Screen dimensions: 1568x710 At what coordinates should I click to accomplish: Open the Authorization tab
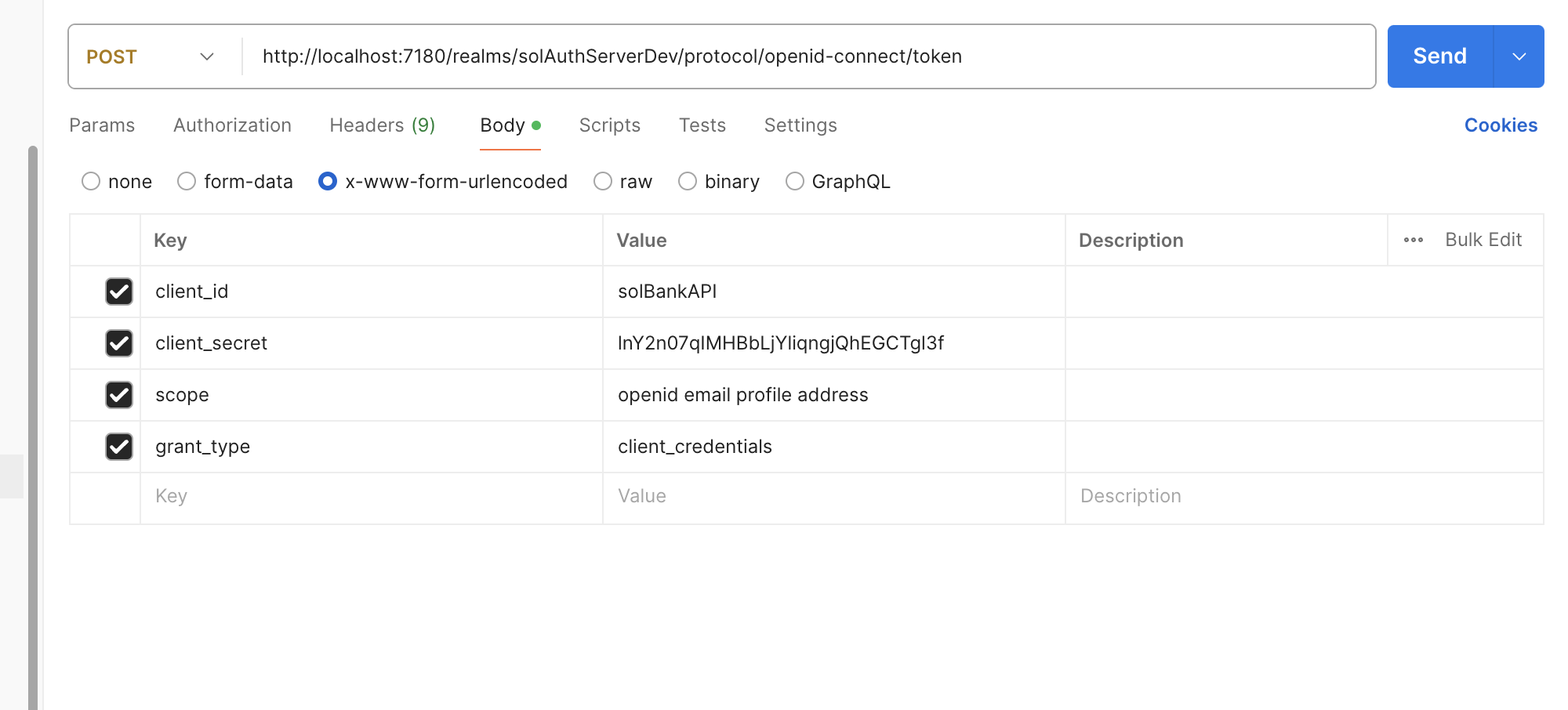pos(232,125)
